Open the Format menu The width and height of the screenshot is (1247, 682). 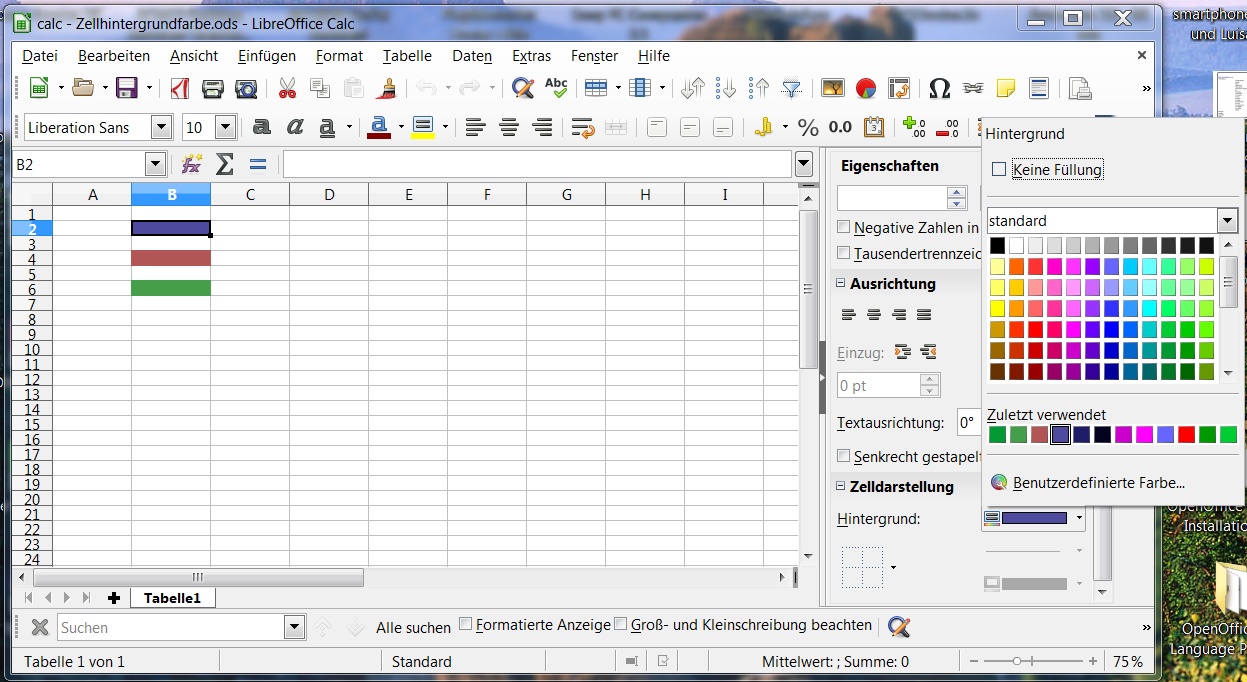coord(339,56)
